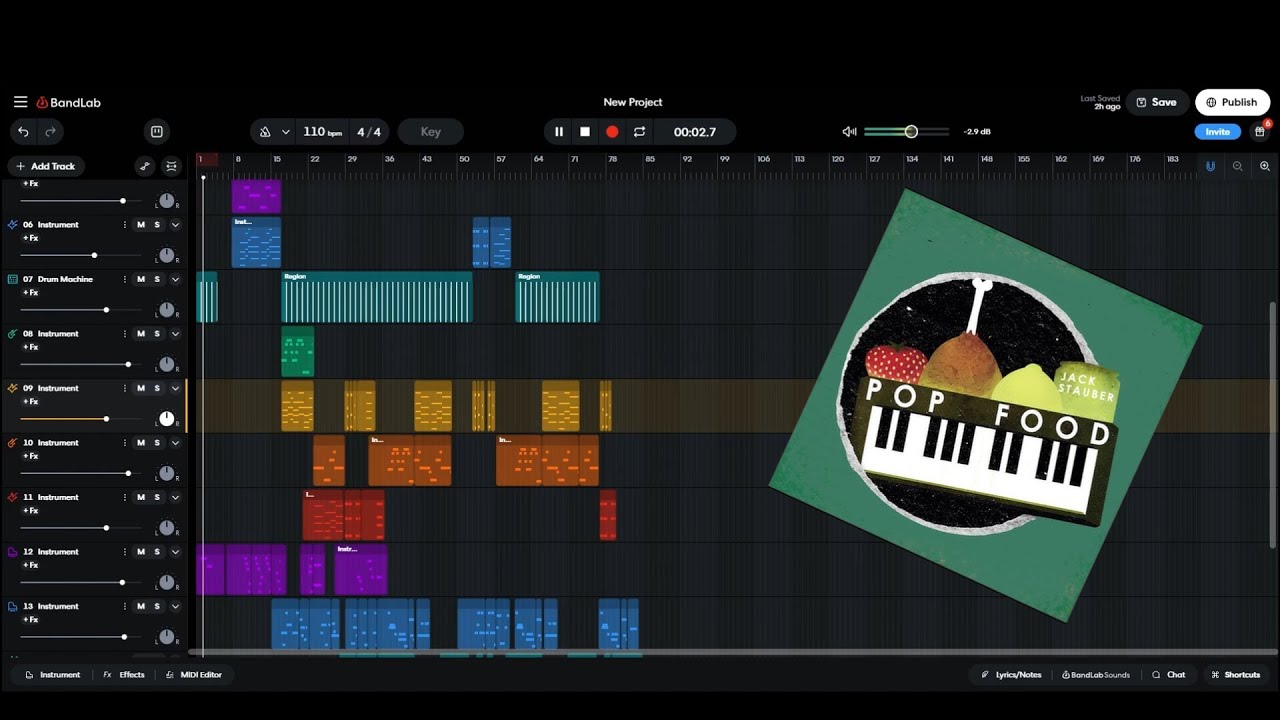Save the project

pos(1157,102)
